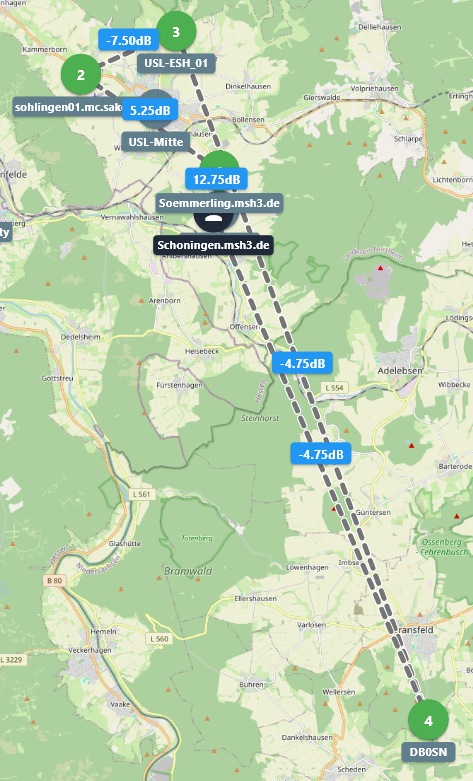Open the green cluster marker numbered 3
The image size is (473, 781).
click(x=176, y=31)
